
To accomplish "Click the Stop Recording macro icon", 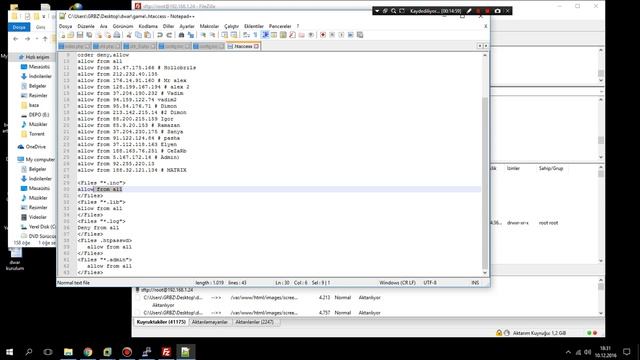I will (332, 35).
